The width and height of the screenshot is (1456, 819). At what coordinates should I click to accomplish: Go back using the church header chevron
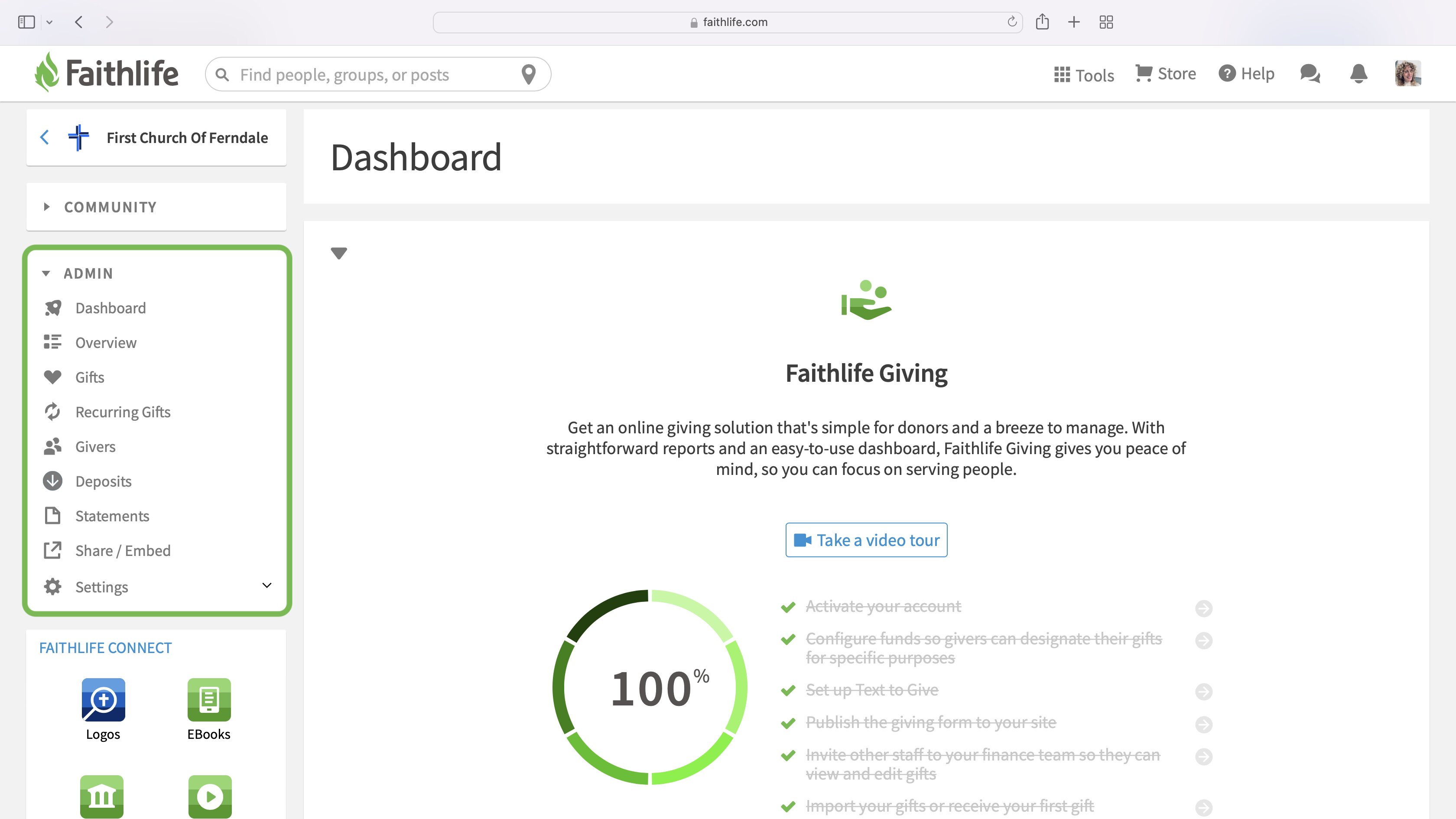coord(45,137)
